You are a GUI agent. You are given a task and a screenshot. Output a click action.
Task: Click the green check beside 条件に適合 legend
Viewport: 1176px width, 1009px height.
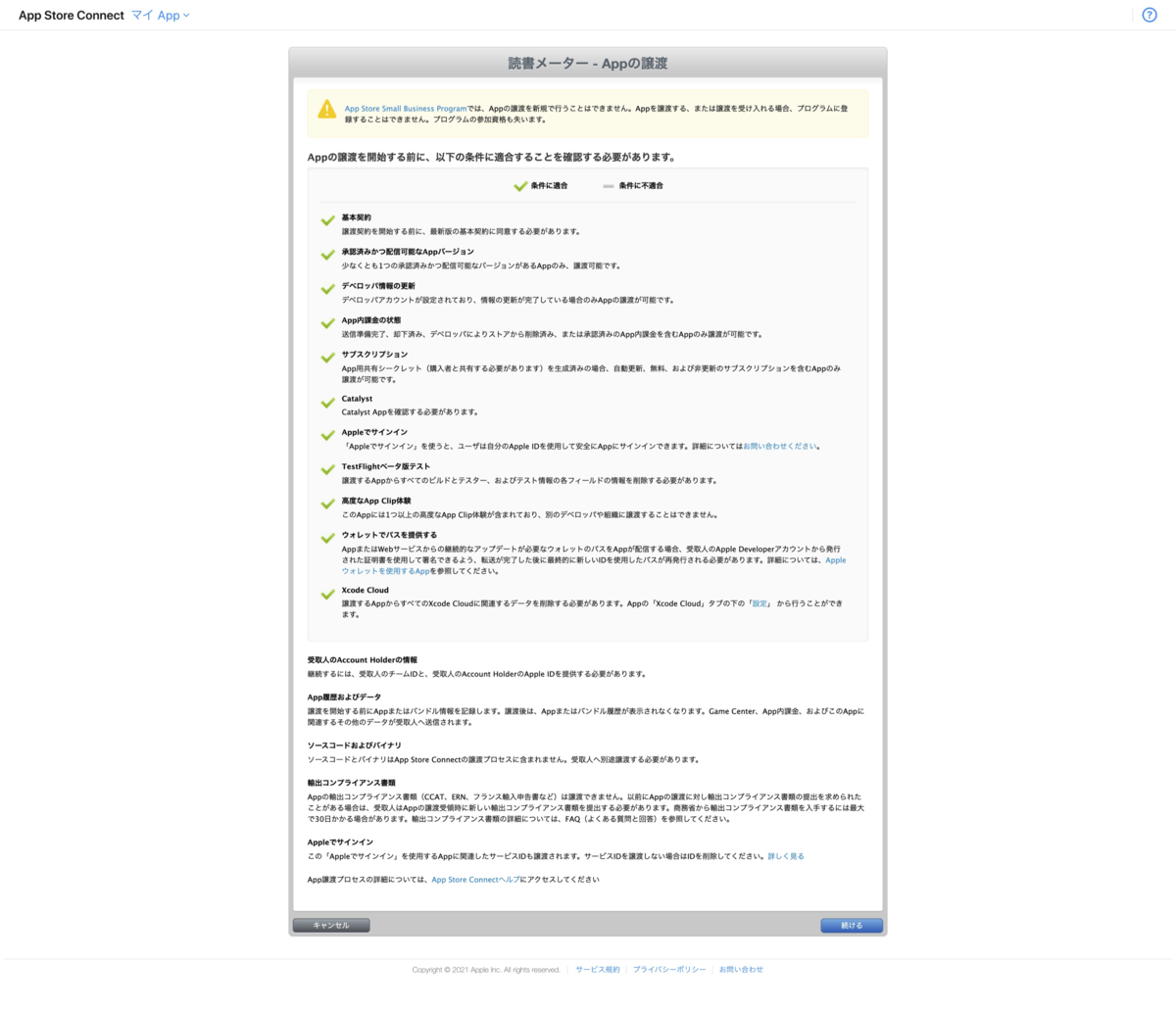point(520,186)
